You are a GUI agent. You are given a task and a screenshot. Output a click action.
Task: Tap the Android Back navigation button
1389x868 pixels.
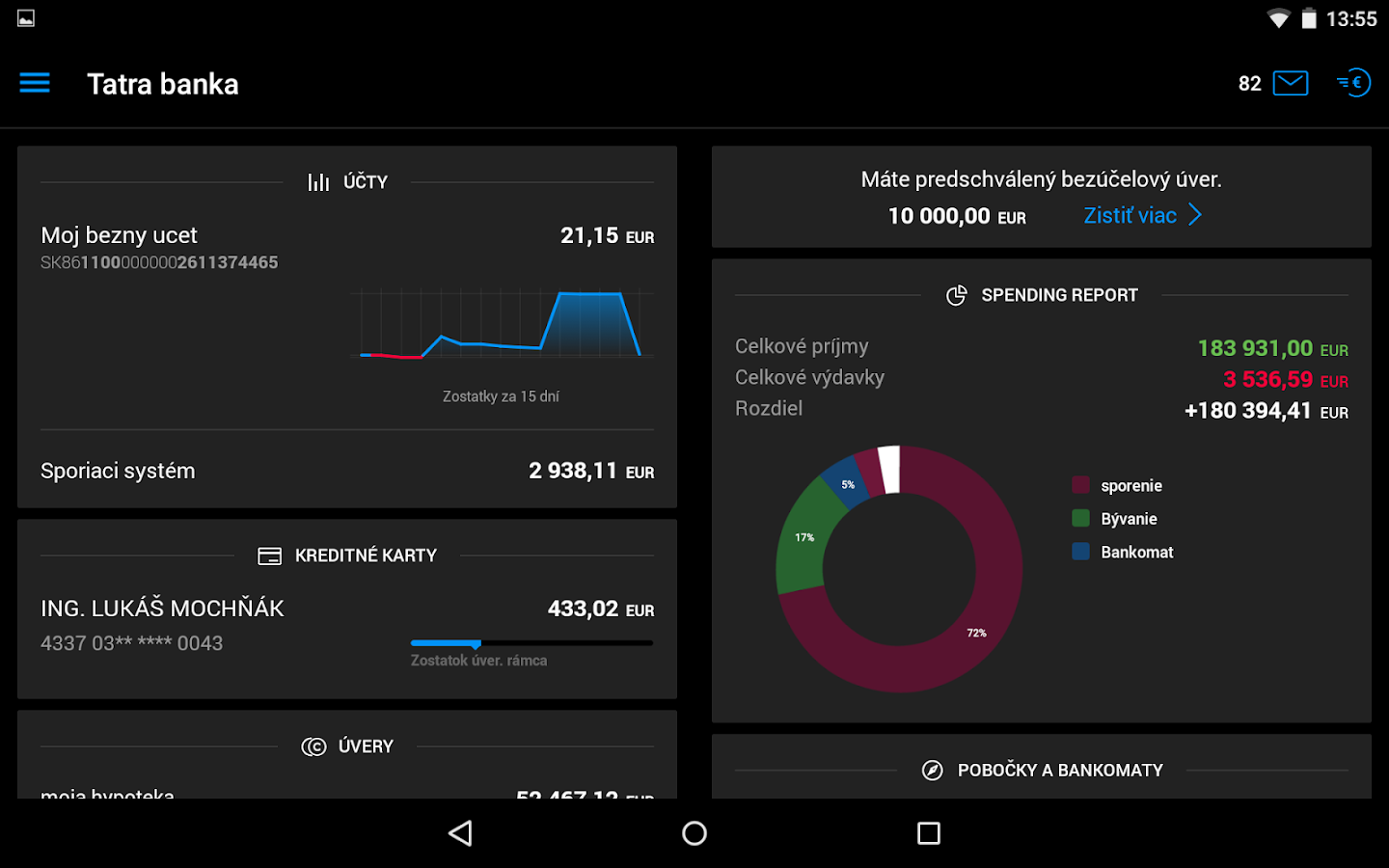tap(460, 832)
